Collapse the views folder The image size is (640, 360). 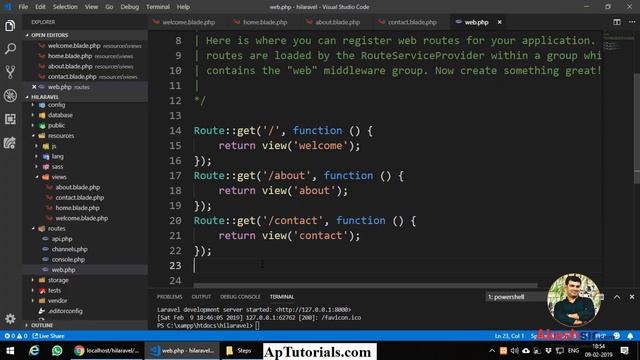pyautogui.click(x=59, y=177)
